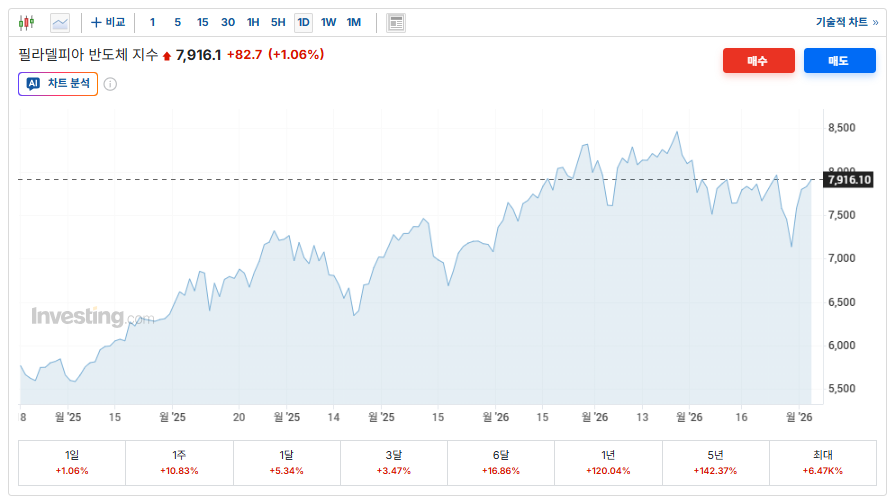Click the AI 차트 분석 button
892x504 pixels.
[58, 84]
